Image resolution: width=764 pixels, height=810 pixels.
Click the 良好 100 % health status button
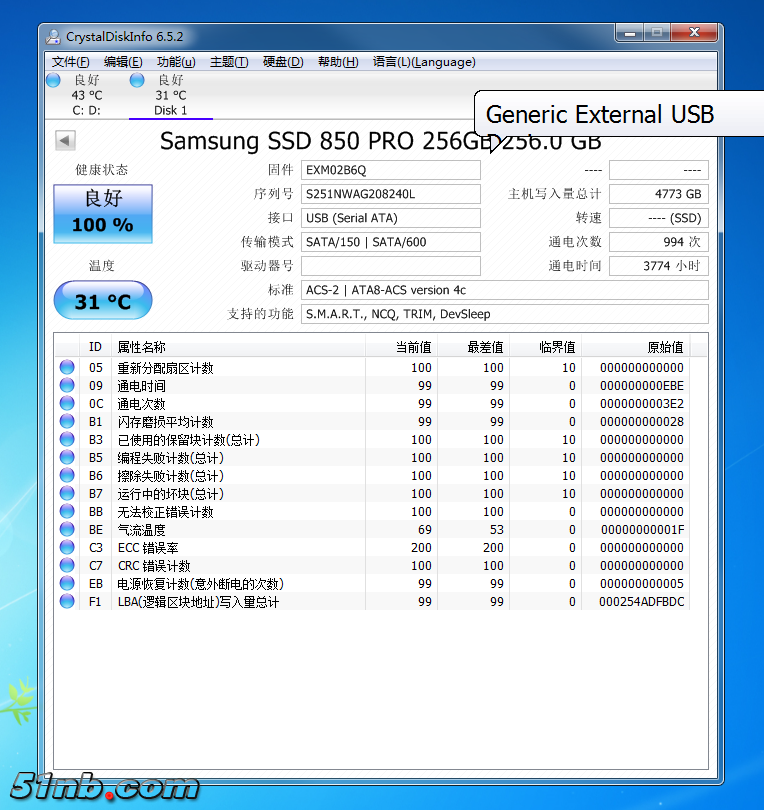click(103, 213)
